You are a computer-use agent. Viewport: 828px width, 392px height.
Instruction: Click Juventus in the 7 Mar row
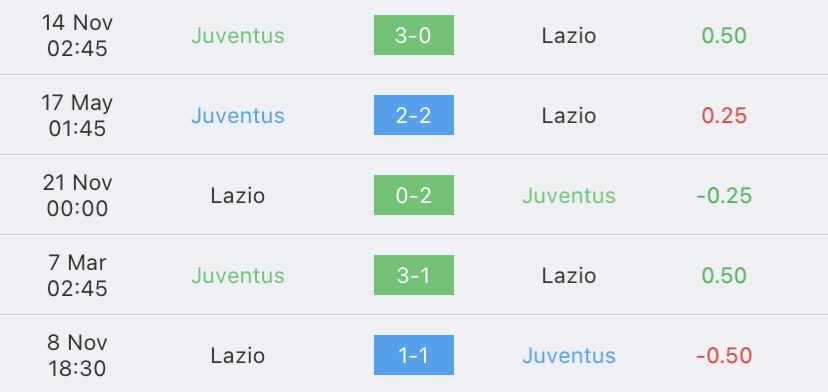(x=238, y=275)
